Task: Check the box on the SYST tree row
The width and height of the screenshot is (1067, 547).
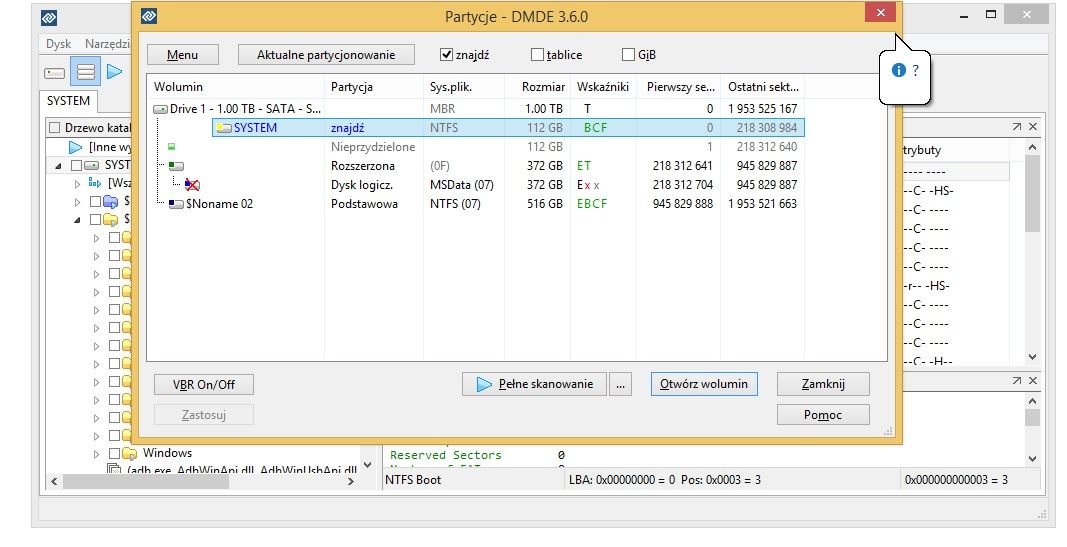Action: pos(76,165)
